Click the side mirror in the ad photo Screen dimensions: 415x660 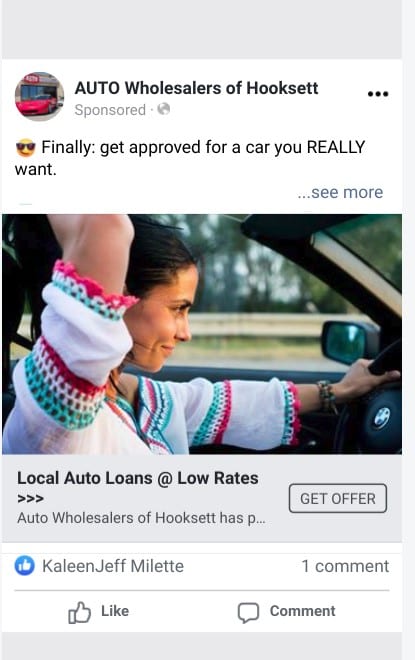(350, 342)
